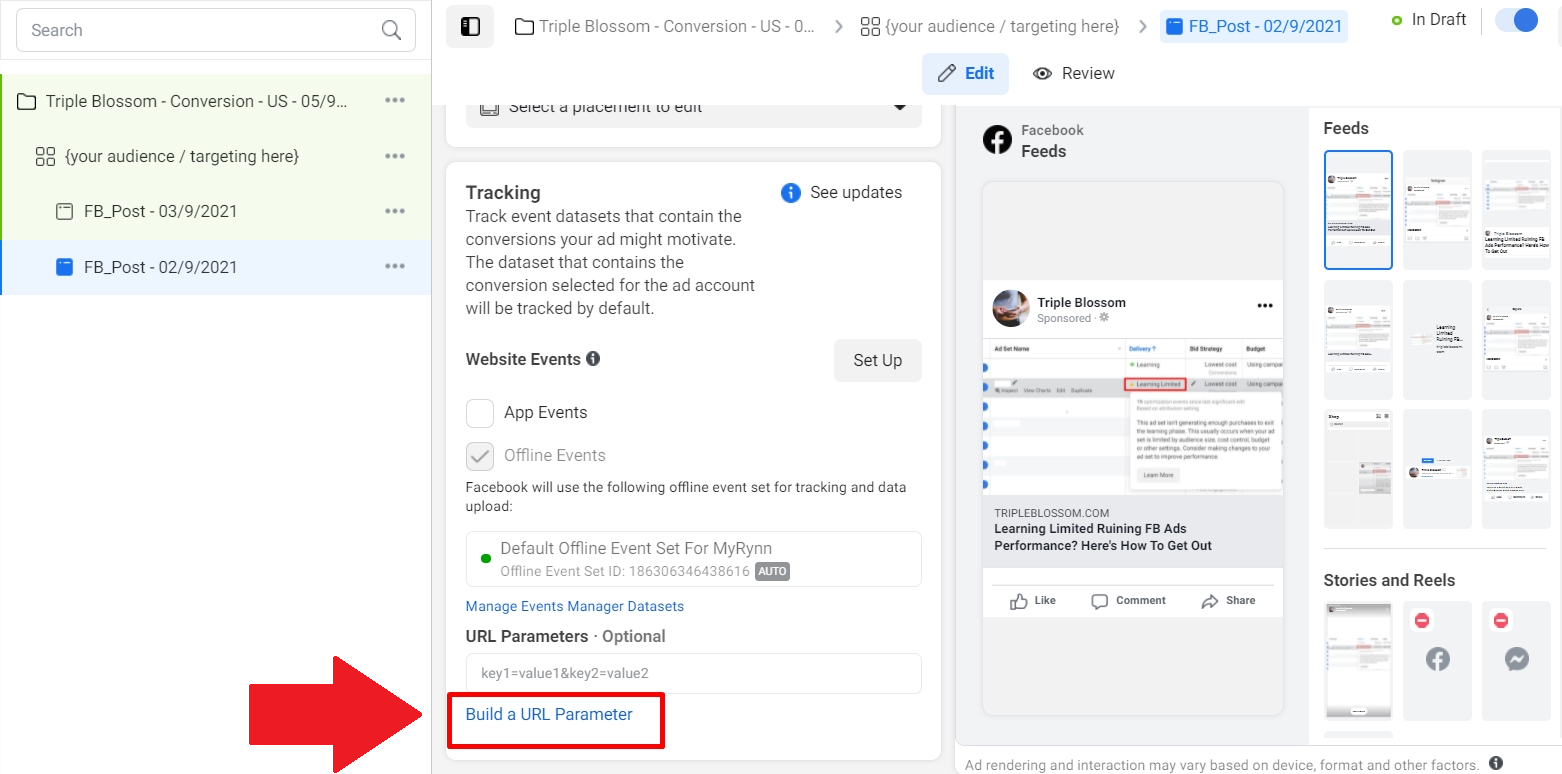Click the Messenger Stories unavailable placement icon
Viewport: 1562px width, 774px height.
1516,660
